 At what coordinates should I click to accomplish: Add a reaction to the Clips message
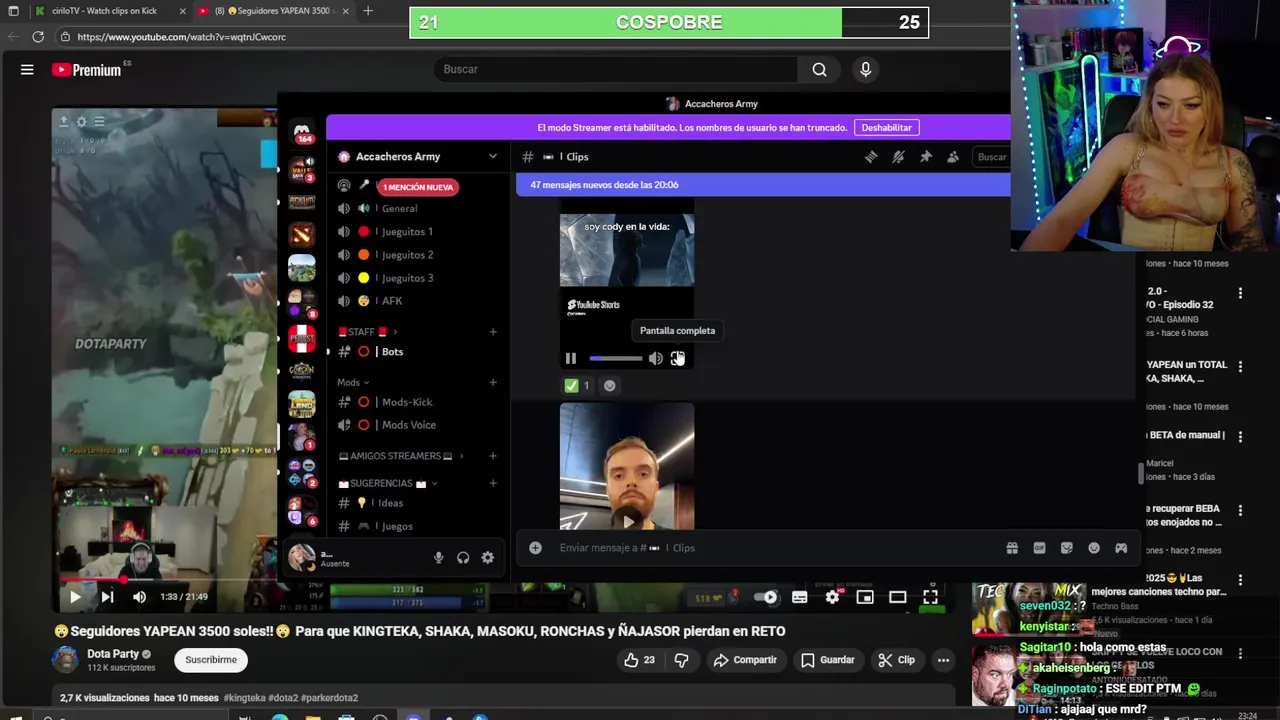point(610,385)
